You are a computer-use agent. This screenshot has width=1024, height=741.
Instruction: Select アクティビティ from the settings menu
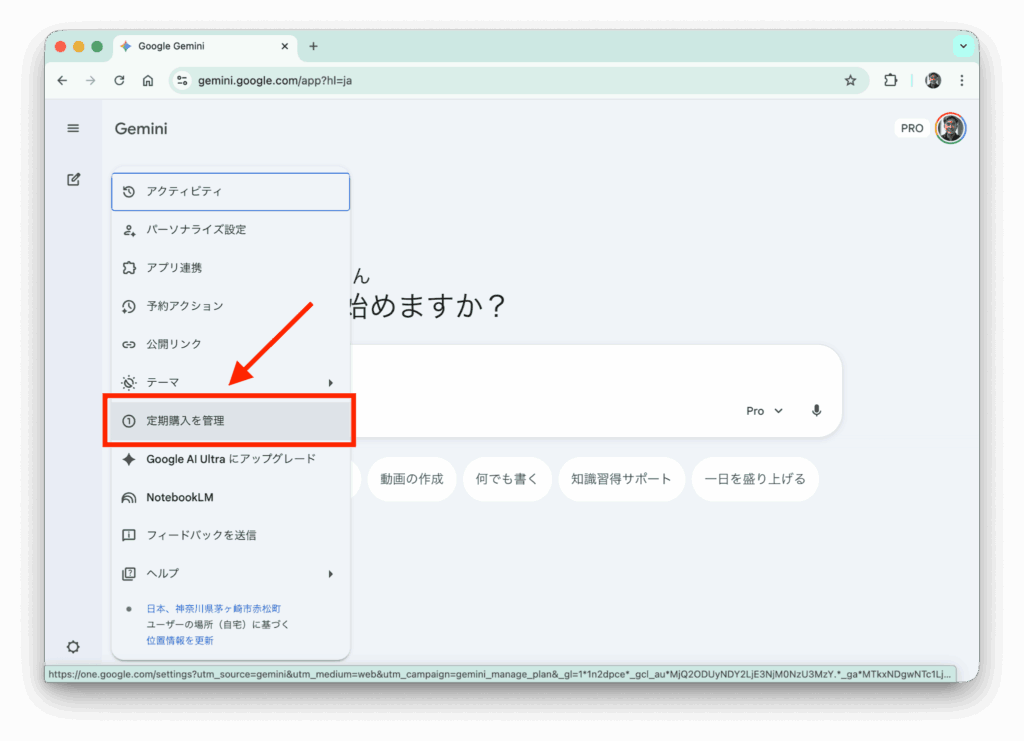point(230,192)
